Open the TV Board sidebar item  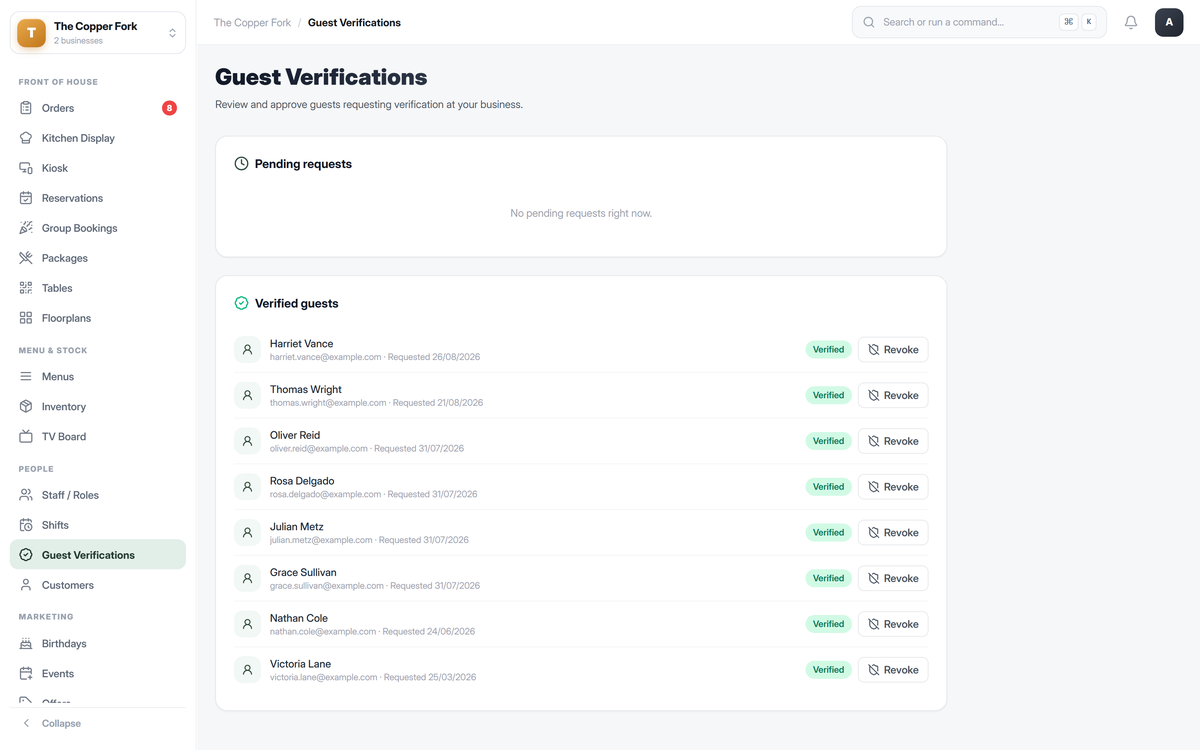click(97, 437)
